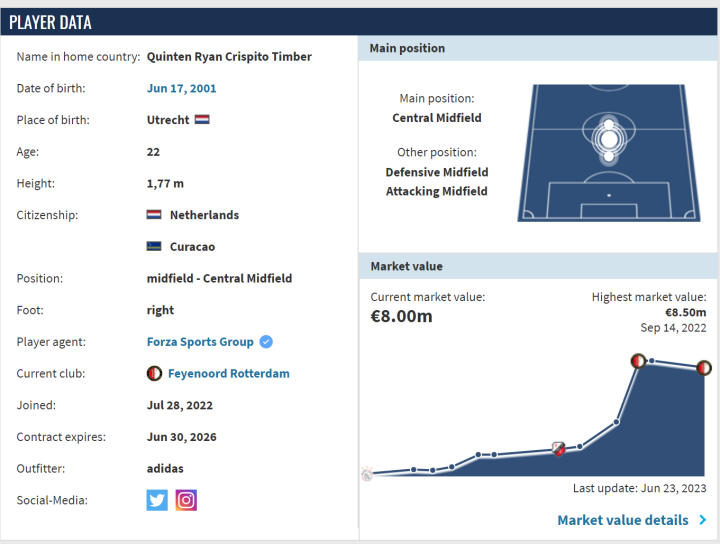Click the Jun 17, 2001 birth date link
This screenshot has height=544, width=720.
point(181,88)
